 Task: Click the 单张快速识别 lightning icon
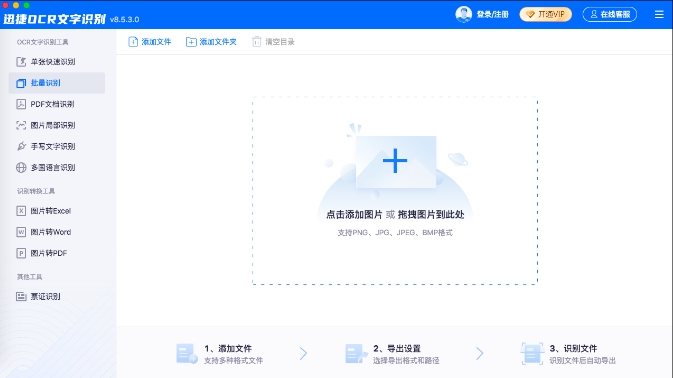pyautogui.click(x=21, y=62)
